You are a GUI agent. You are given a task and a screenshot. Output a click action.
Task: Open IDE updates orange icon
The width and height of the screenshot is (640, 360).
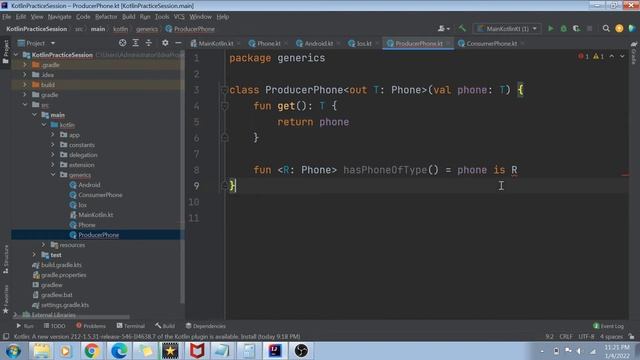click(619, 29)
